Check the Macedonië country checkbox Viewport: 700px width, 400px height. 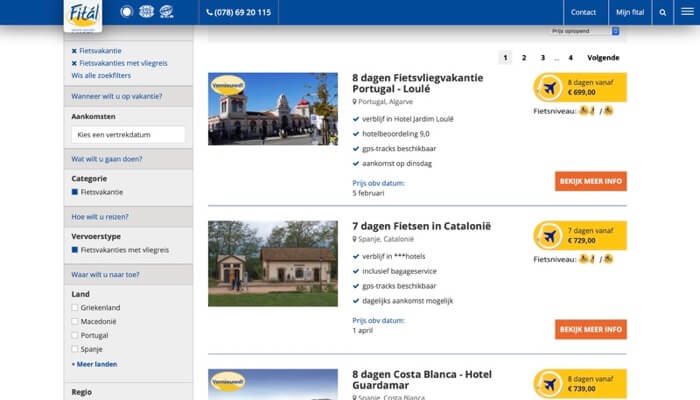pyautogui.click(x=75, y=321)
